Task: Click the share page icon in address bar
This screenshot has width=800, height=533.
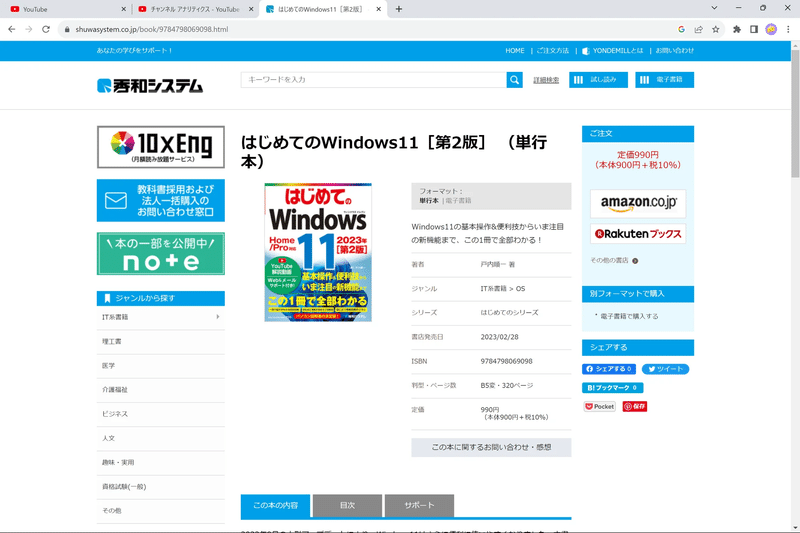Action: pos(698,30)
